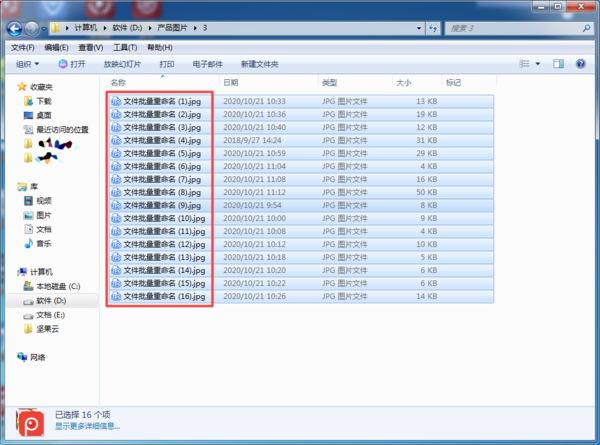This screenshot has width=600, height=445.
Task: Sort by the 大小 column header
Action: (x=404, y=83)
